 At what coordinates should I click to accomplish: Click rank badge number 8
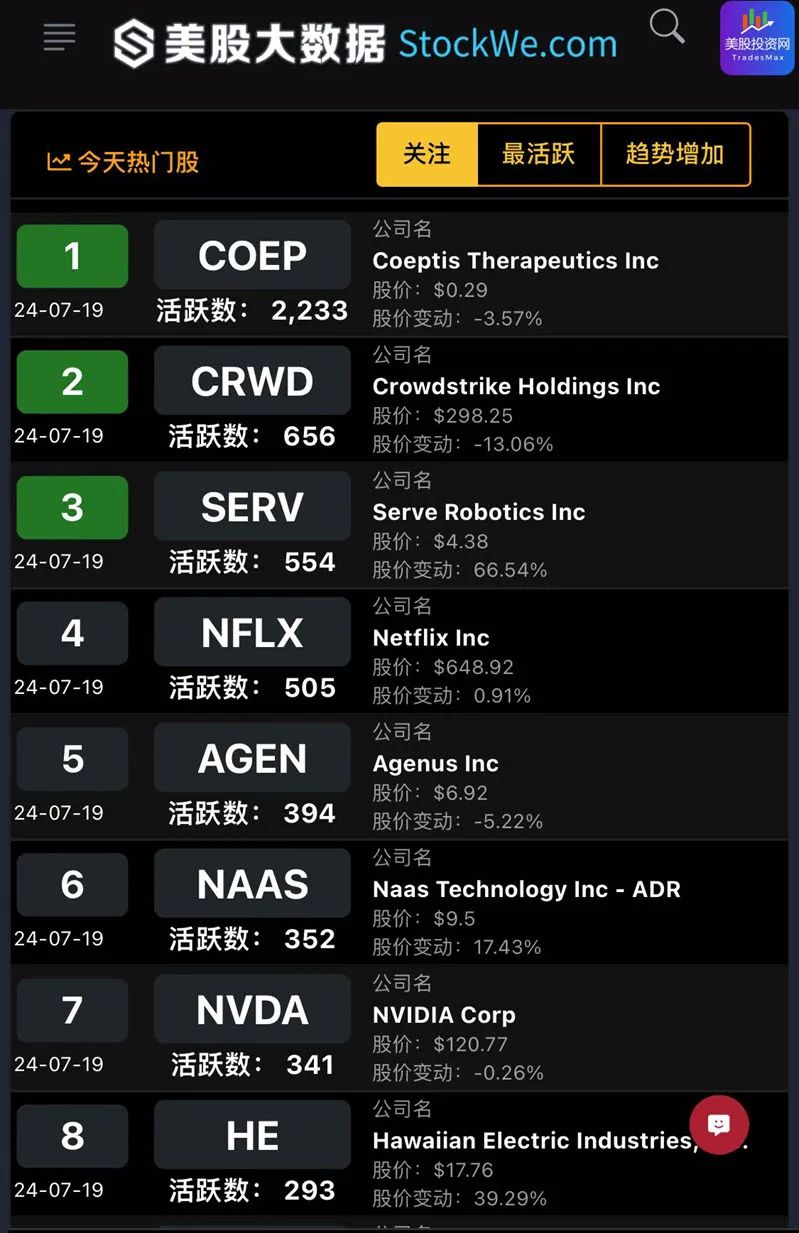click(72, 1136)
